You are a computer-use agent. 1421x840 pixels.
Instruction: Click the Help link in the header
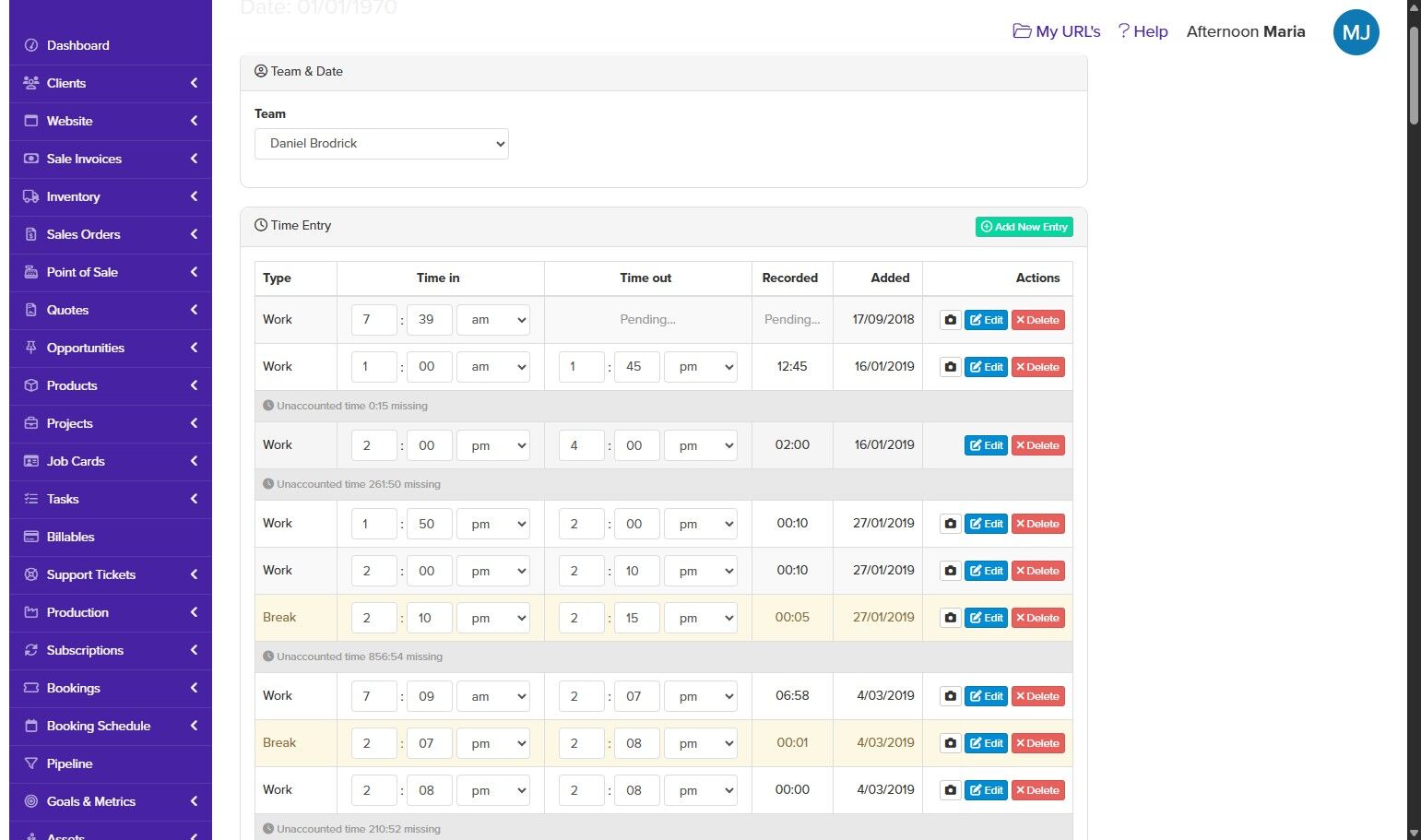(1143, 31)
